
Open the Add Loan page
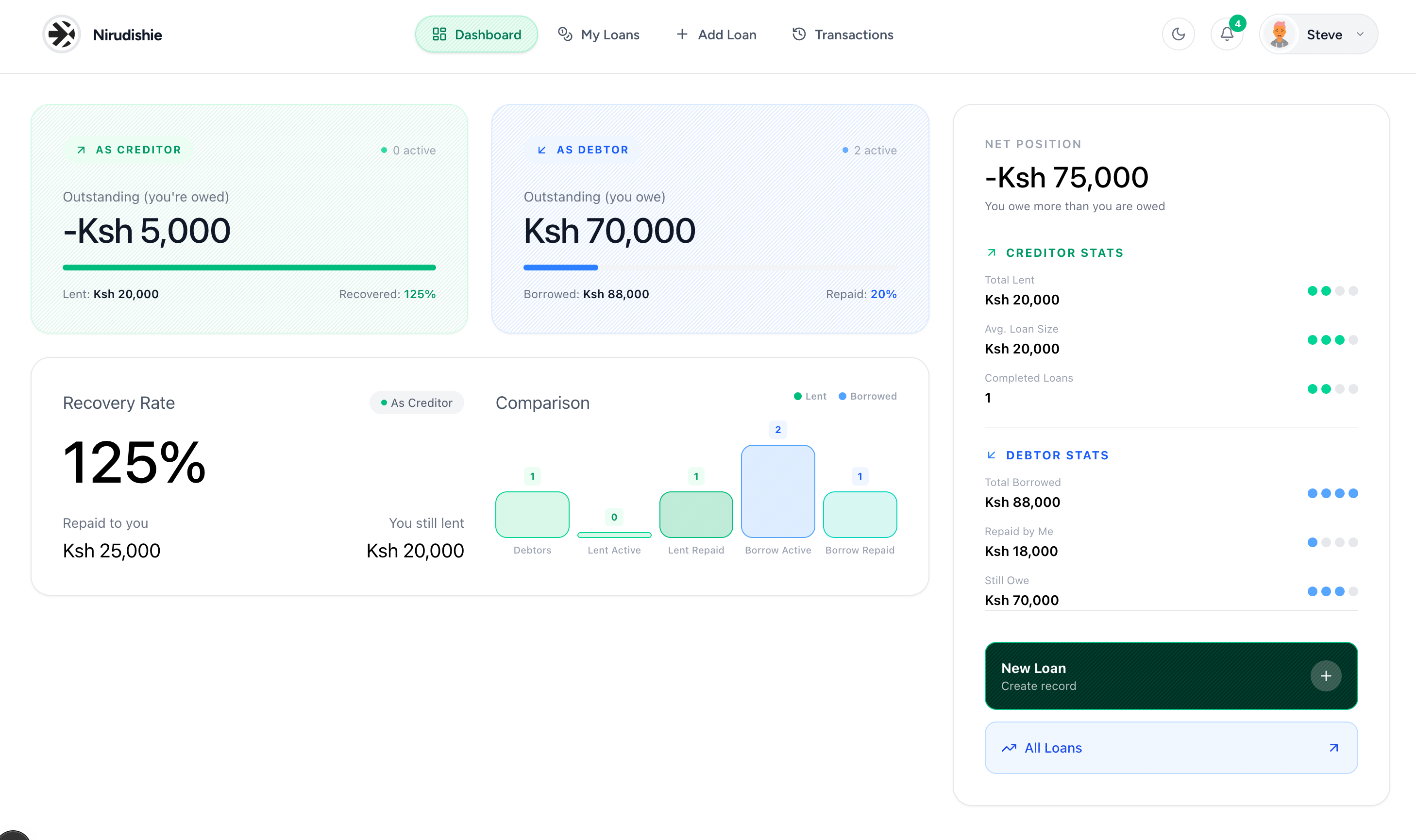tap(716, 34)
